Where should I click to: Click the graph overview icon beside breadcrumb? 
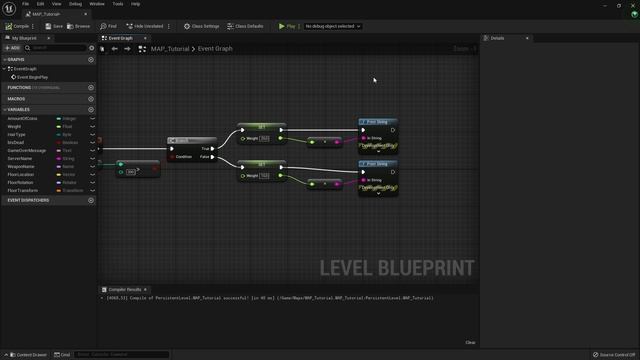(142, 49)
